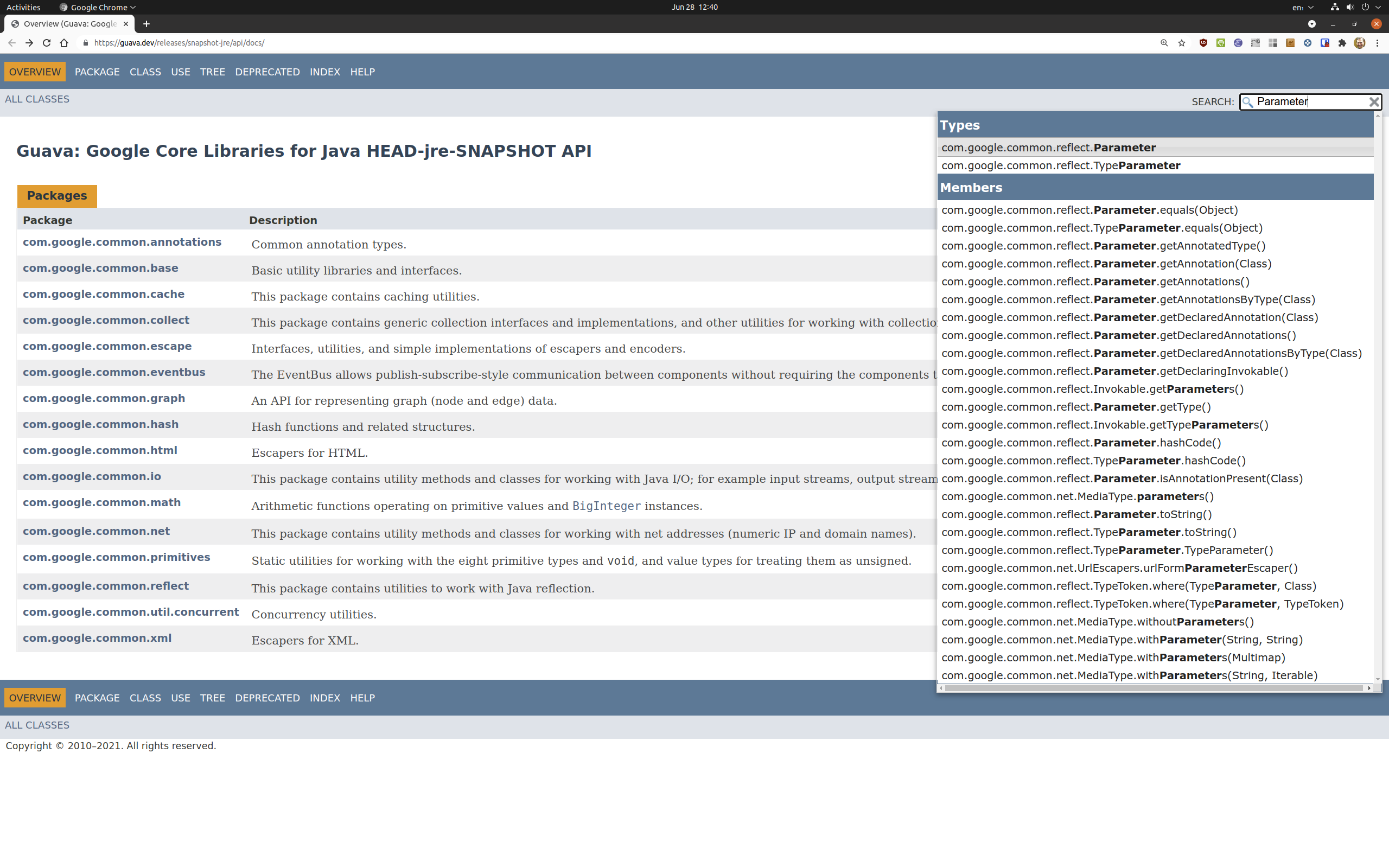Open the uBlock Origin extension
This screenshot has width=1389, height=868.
(1203, 42)
